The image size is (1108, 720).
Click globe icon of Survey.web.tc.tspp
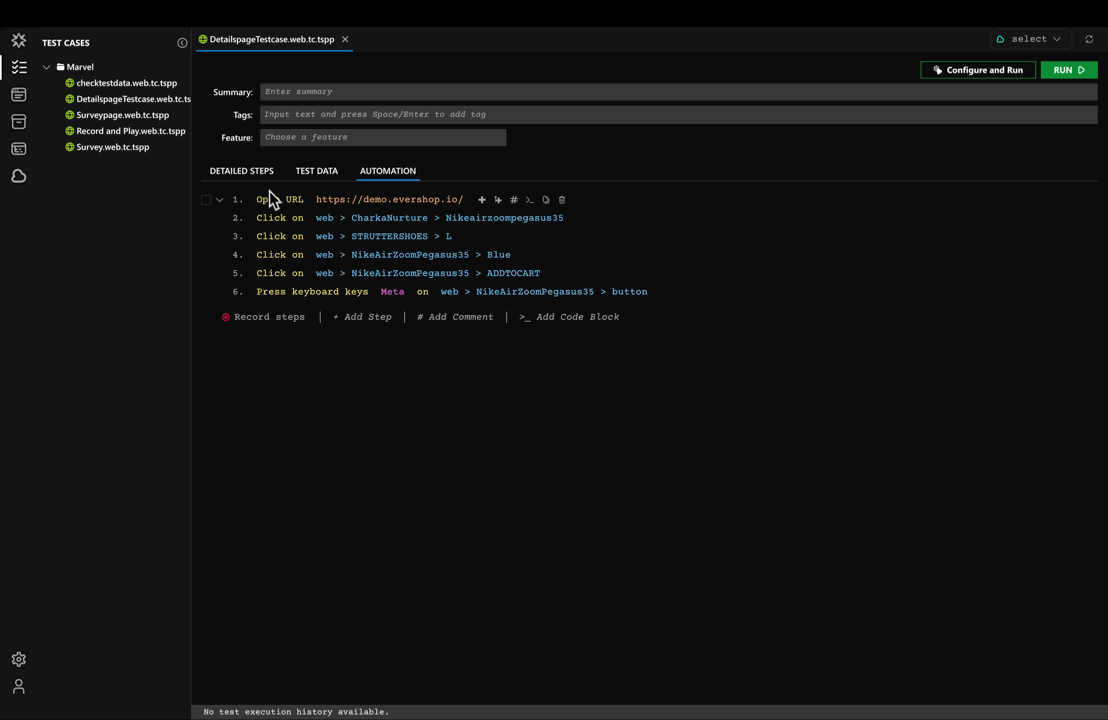pyautogui.click(x=70, y=147)
